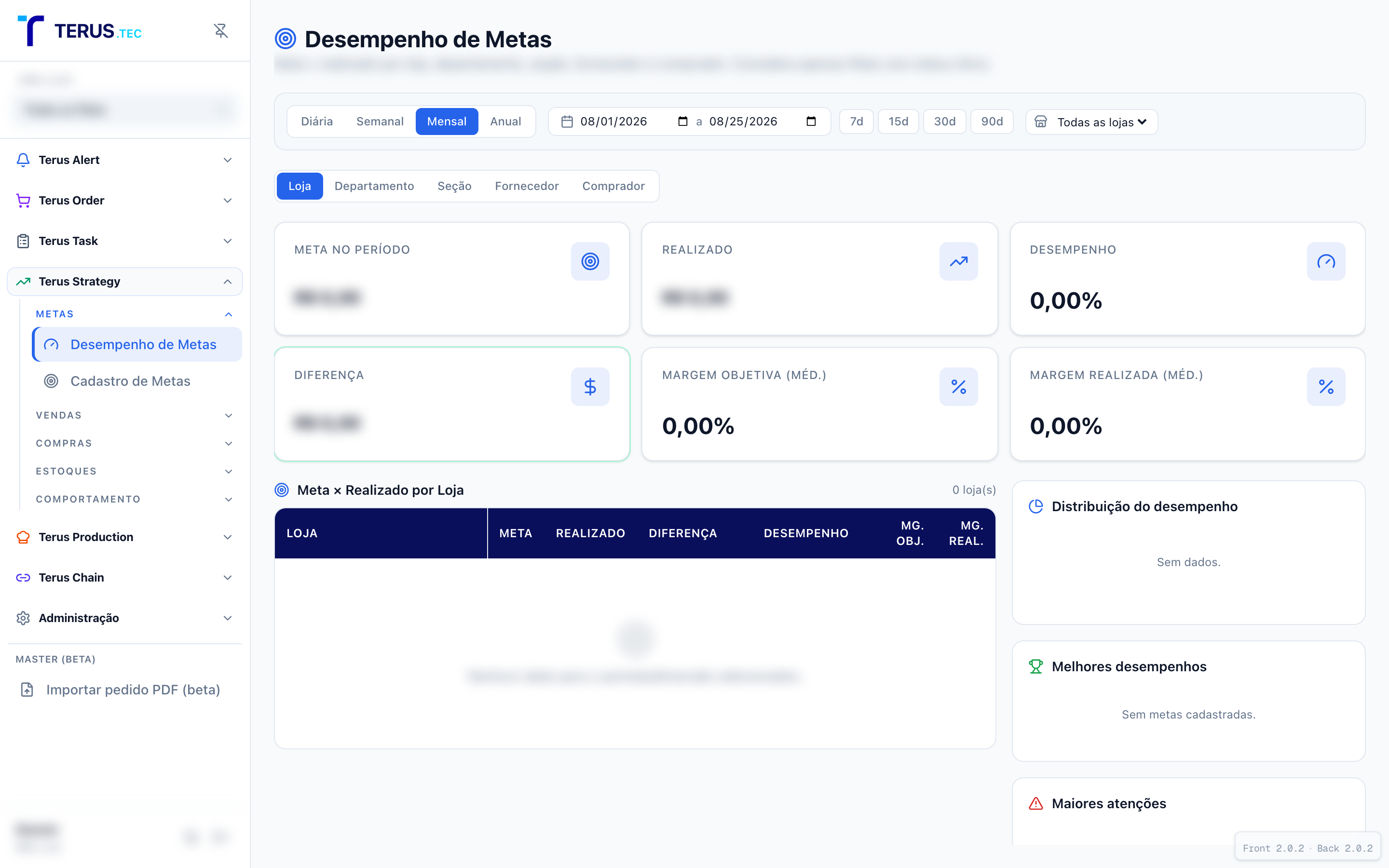Click the TERUS.TEC logo
The height and width of the screenshot is (868, 1389).
click(80, 30)
